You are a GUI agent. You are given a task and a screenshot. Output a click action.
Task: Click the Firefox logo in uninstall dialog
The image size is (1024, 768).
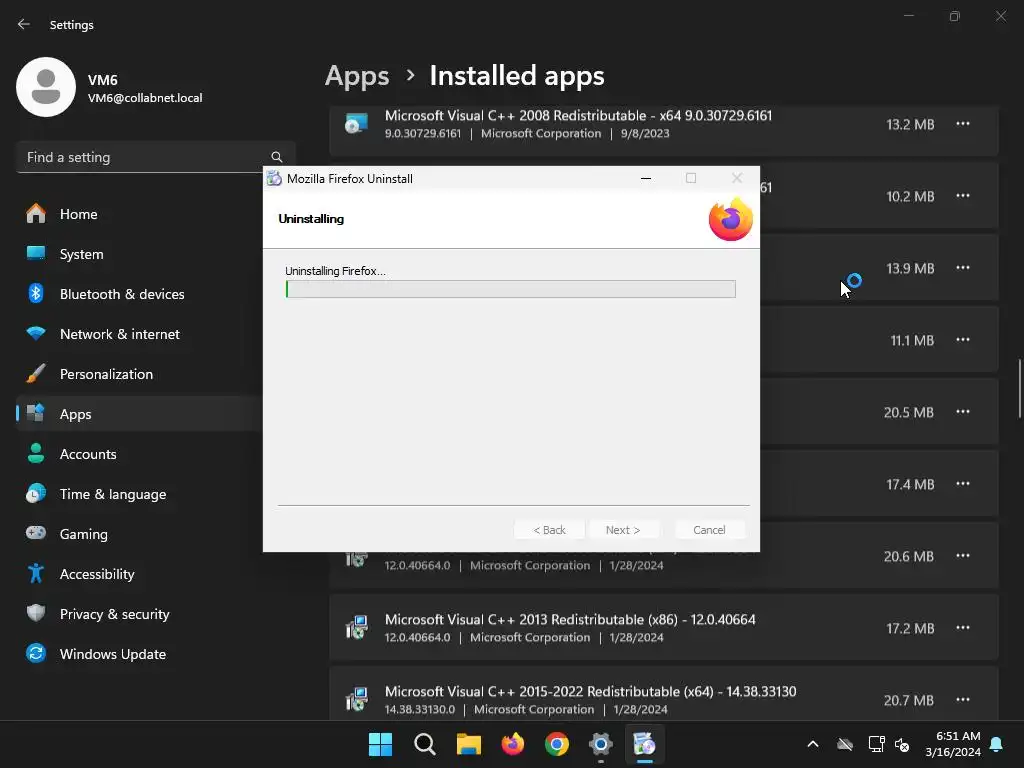(x=731, y=219)
